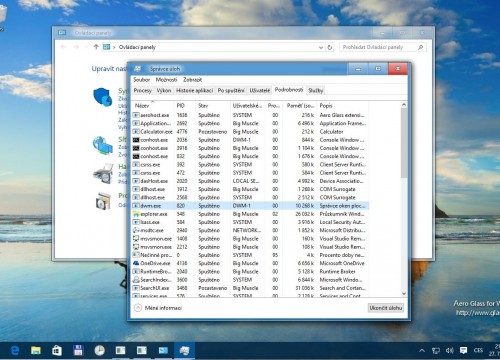Switch to the Procesy tab
Viewport: 500px width, 360px height.
(x=142, y=90)
